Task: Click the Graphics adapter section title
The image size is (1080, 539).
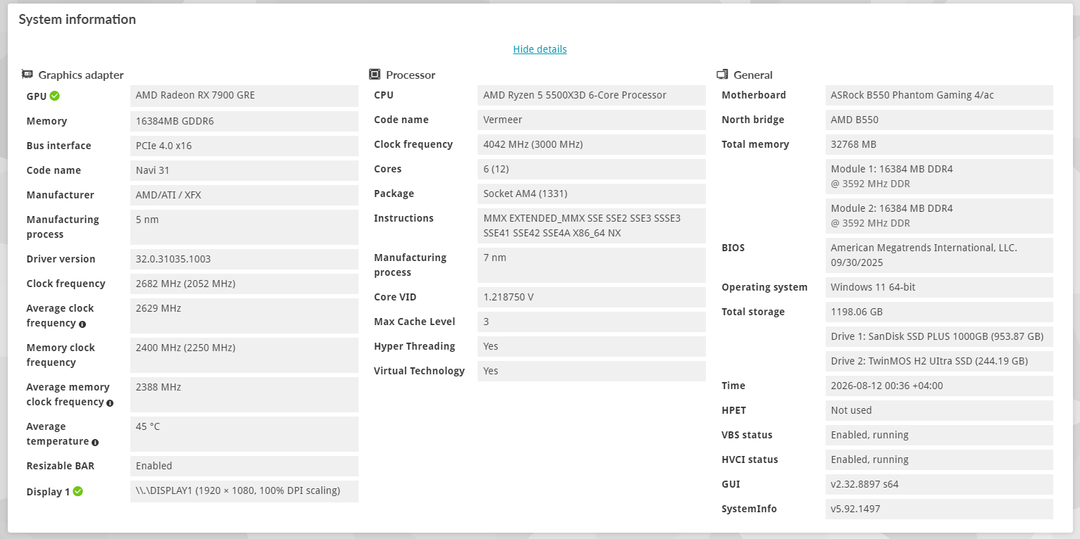Action: pyautogui.click(x=81, y=75)
